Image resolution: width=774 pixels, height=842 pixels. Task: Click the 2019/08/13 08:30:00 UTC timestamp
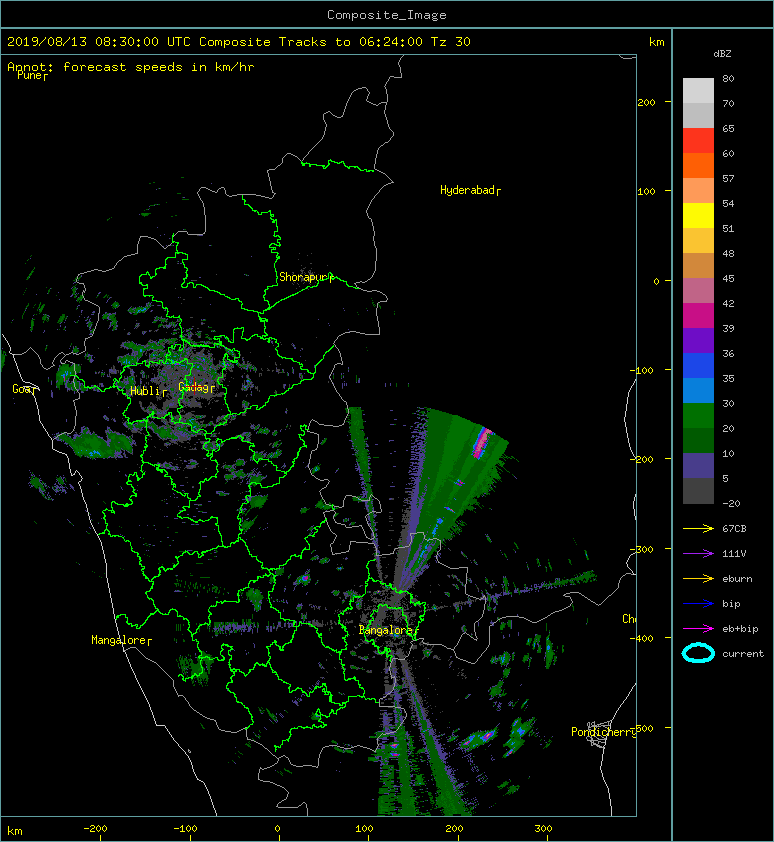pos(98,42)
